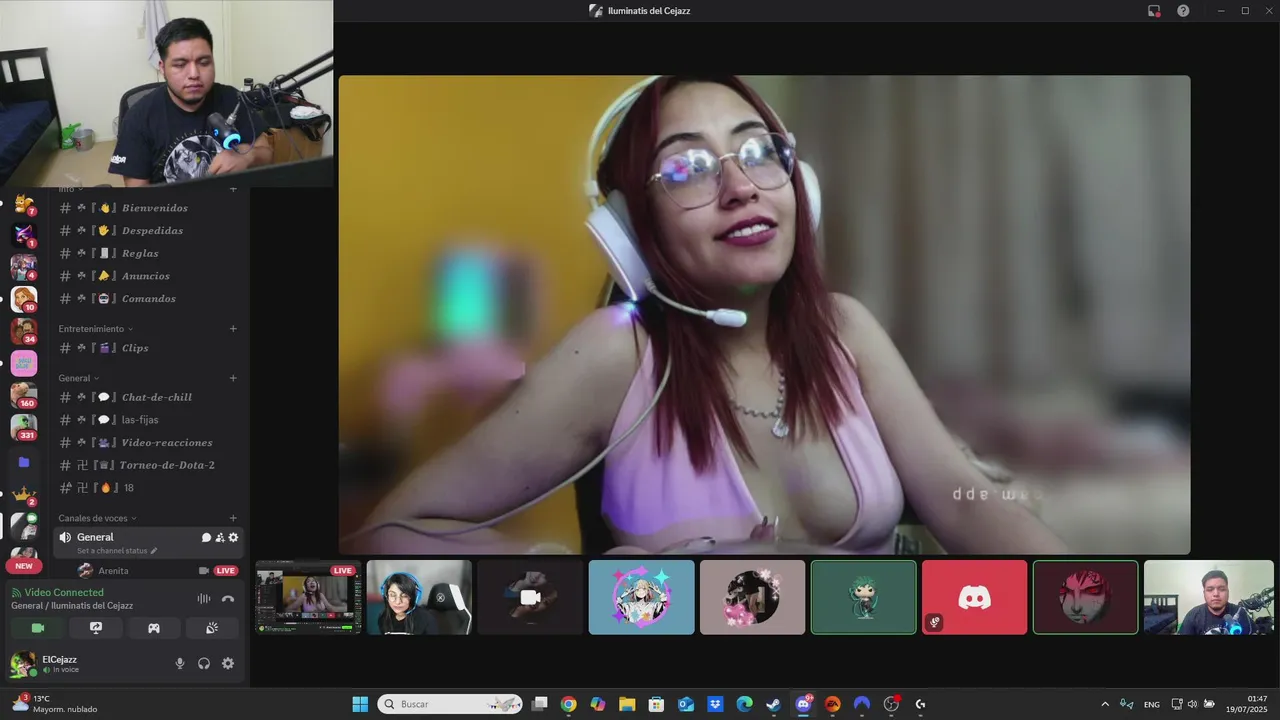1280x720 pixels.
Task: Click the taskbar Buscar search box
Action: click(x=449, y=704)
